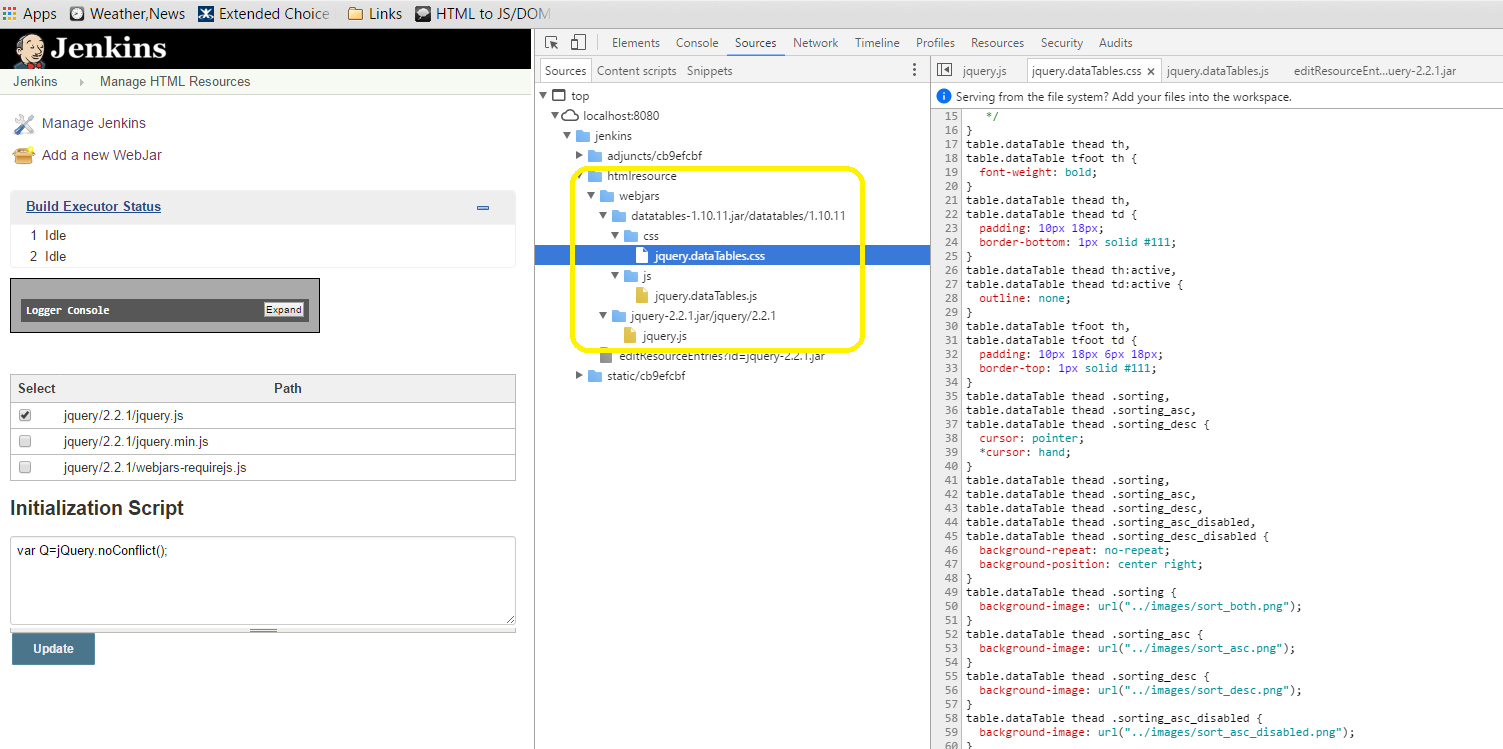Viewport: 1503px width, 749px height.
Task: Expand the adjuncts/cb9efcbf folder
Action: (x=579, y=156)
